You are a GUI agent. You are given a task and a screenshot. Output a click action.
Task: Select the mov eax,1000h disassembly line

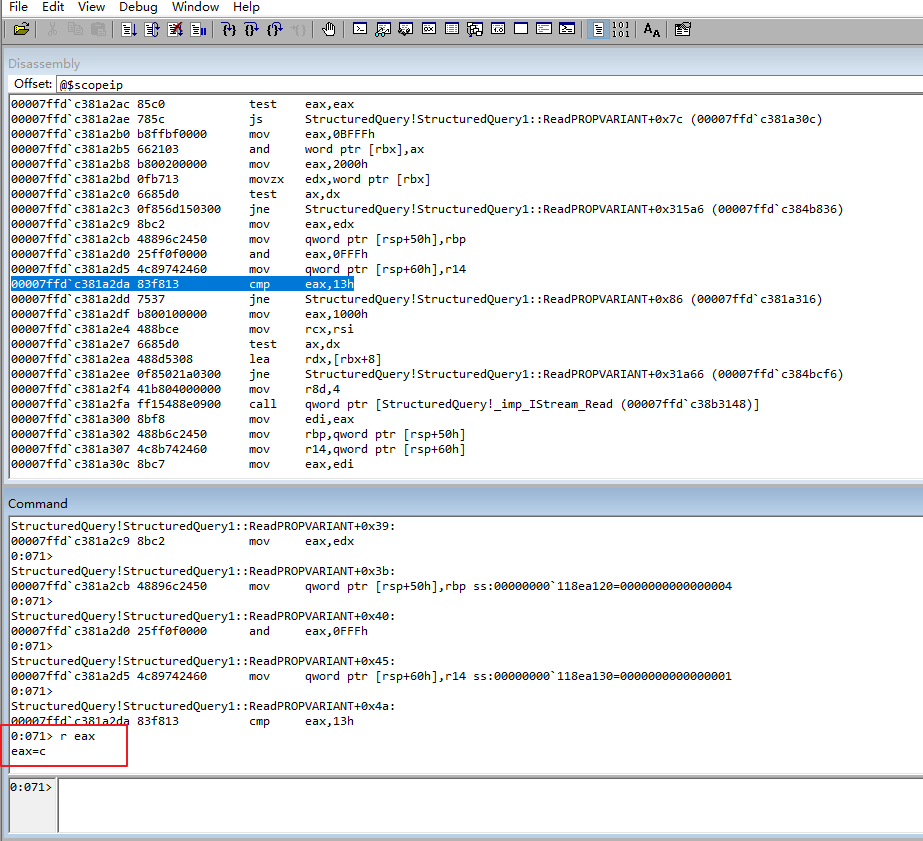point(189,314)
